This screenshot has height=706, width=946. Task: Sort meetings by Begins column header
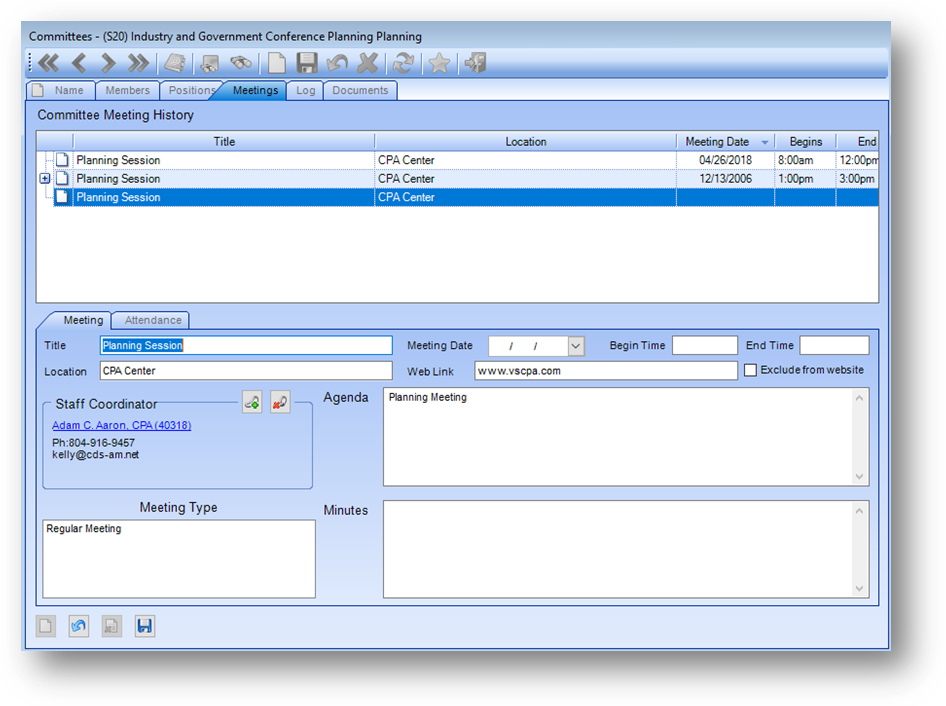point(805,142)
